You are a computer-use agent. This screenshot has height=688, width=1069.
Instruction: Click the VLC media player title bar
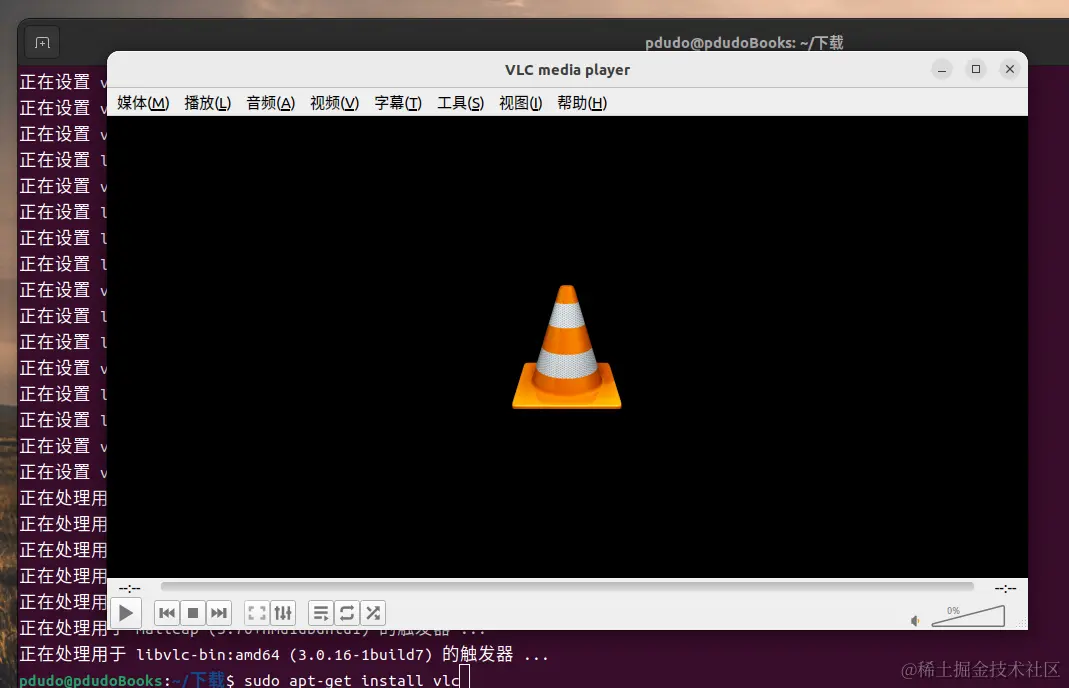(567, 70)
